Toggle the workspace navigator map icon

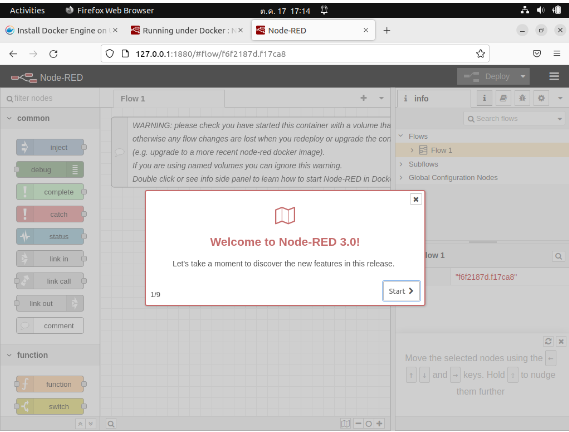click(x=345, y=423)
